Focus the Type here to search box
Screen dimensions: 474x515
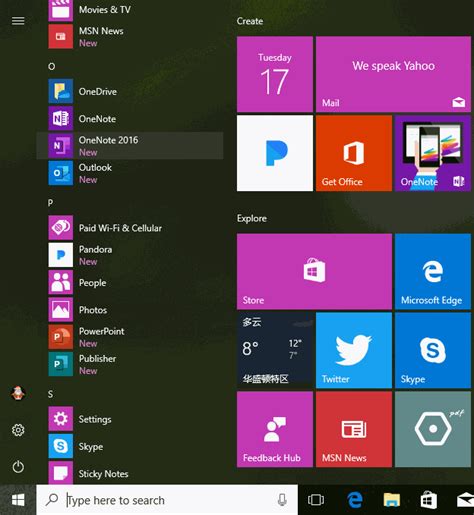[167, 500]
